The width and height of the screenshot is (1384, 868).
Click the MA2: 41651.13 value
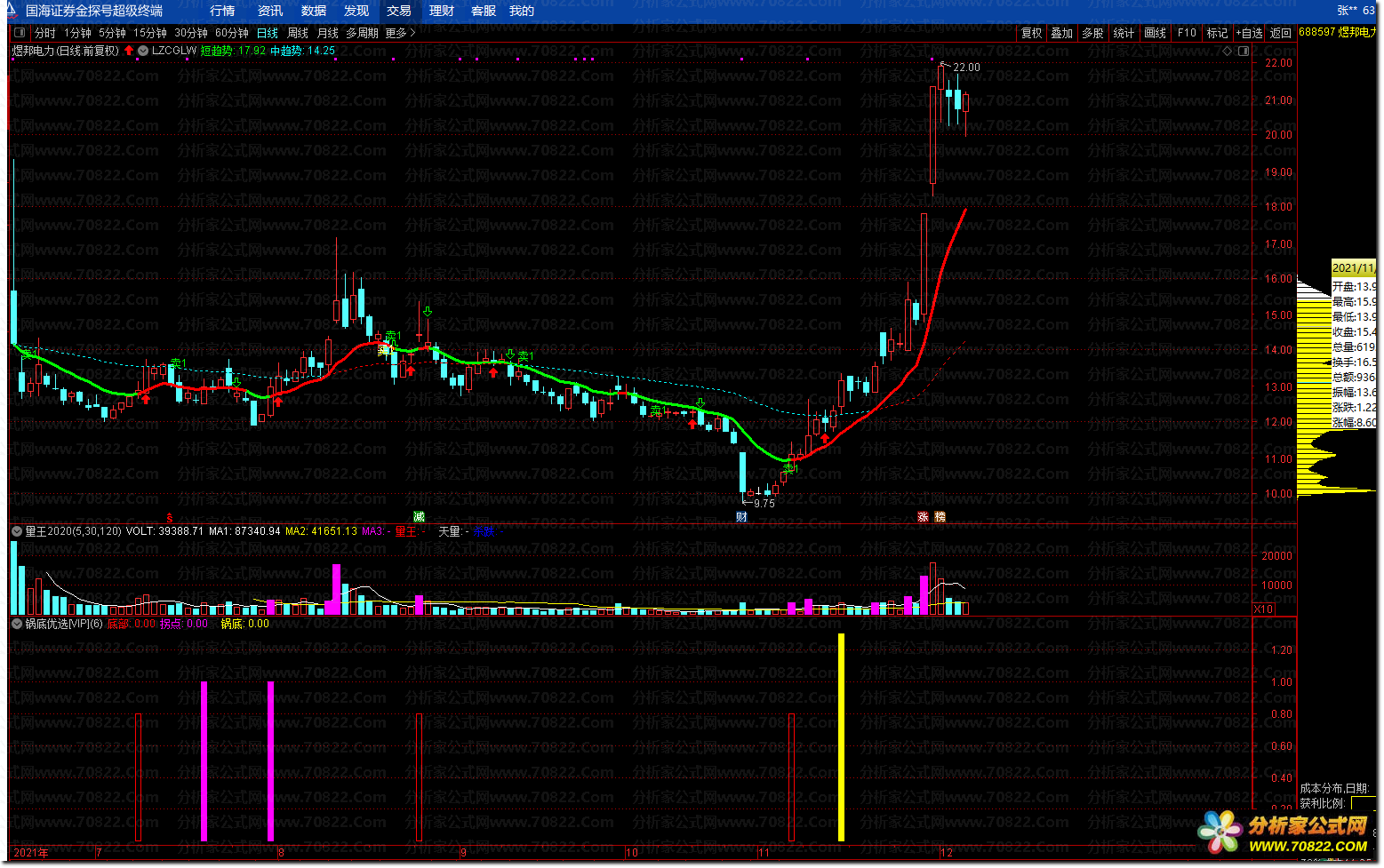321,531
